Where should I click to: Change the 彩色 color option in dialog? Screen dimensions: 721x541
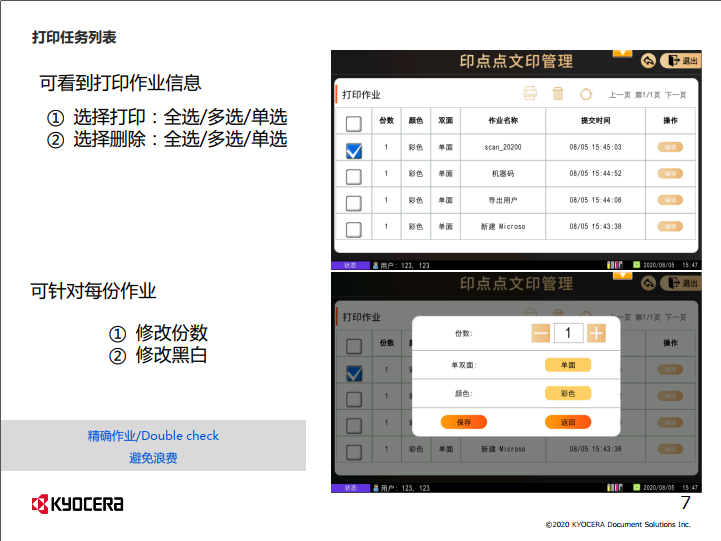[x=567, y=394]
